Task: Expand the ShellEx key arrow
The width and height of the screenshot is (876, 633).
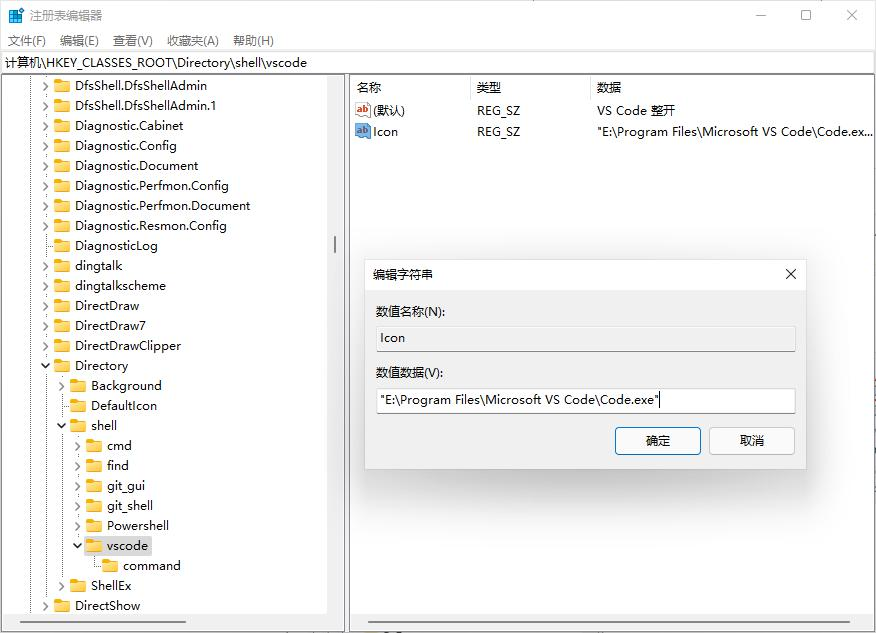Action: pos(61,586)
